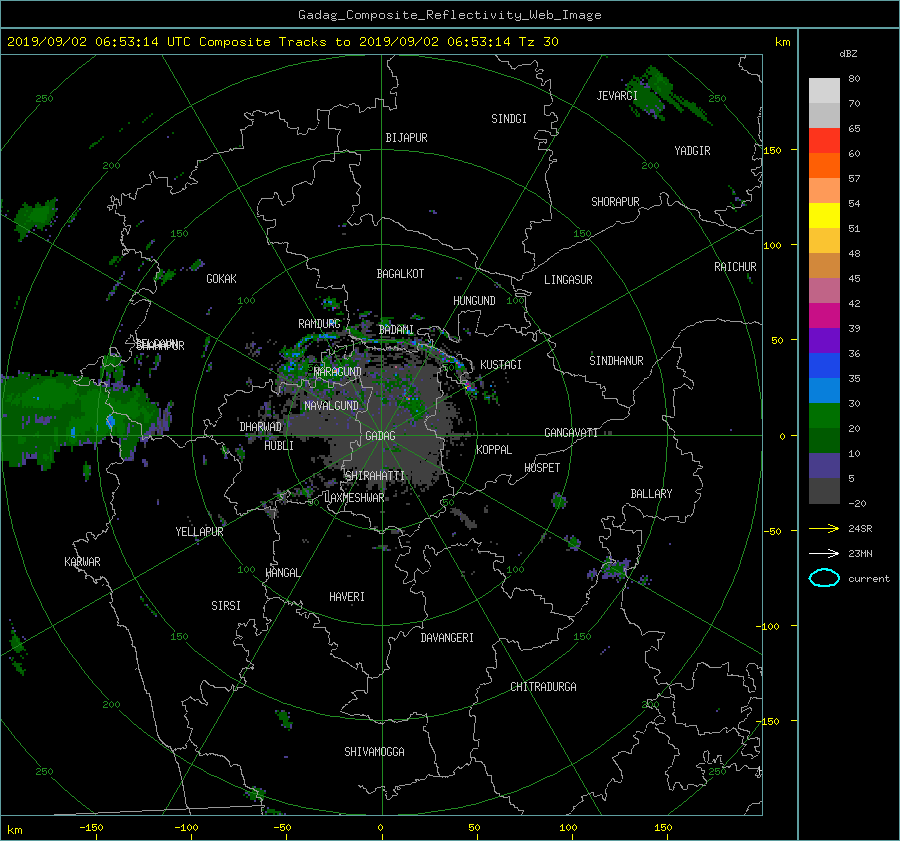The image size is (900, 841).
Task: Click the SHIVAMOGGA city label
Action: (374, 752)
